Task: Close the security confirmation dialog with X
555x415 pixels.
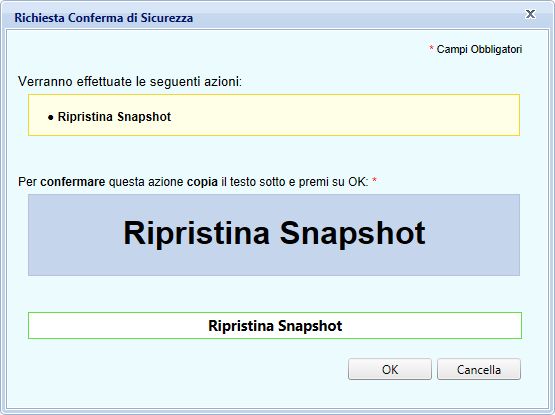Action: pyautogui.click(x=530, y=14)
